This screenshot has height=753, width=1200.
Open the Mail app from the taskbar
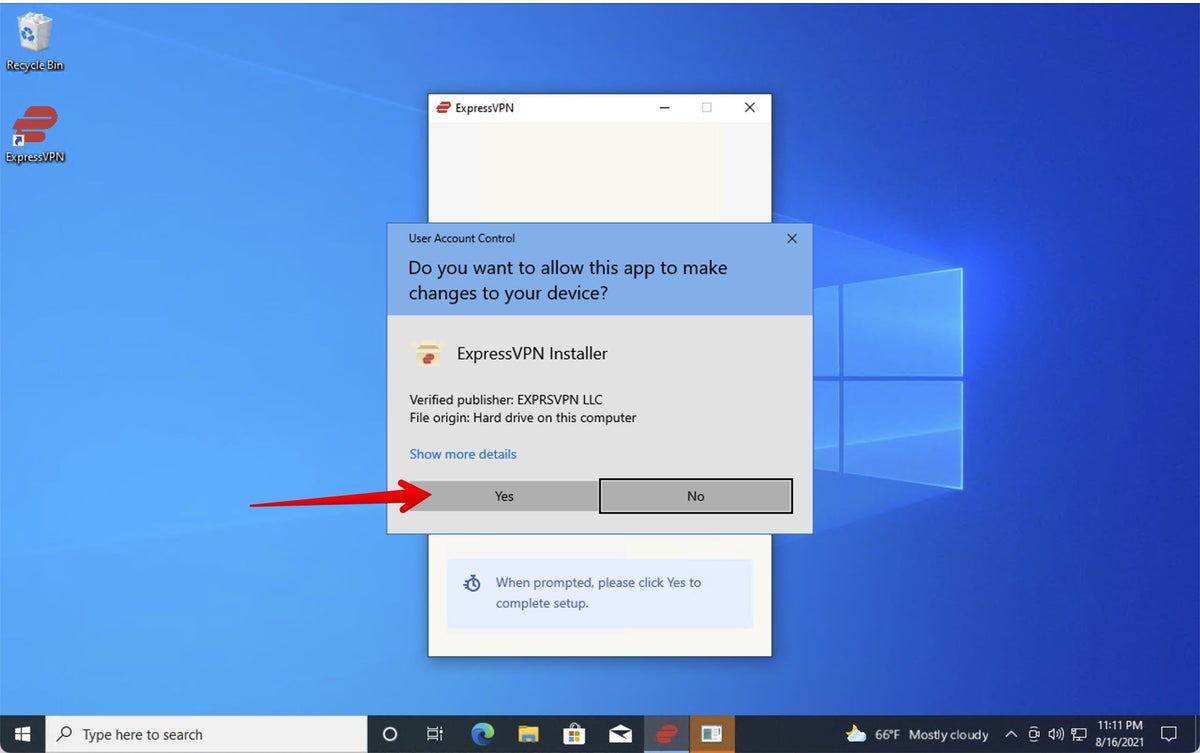[620, 734]
